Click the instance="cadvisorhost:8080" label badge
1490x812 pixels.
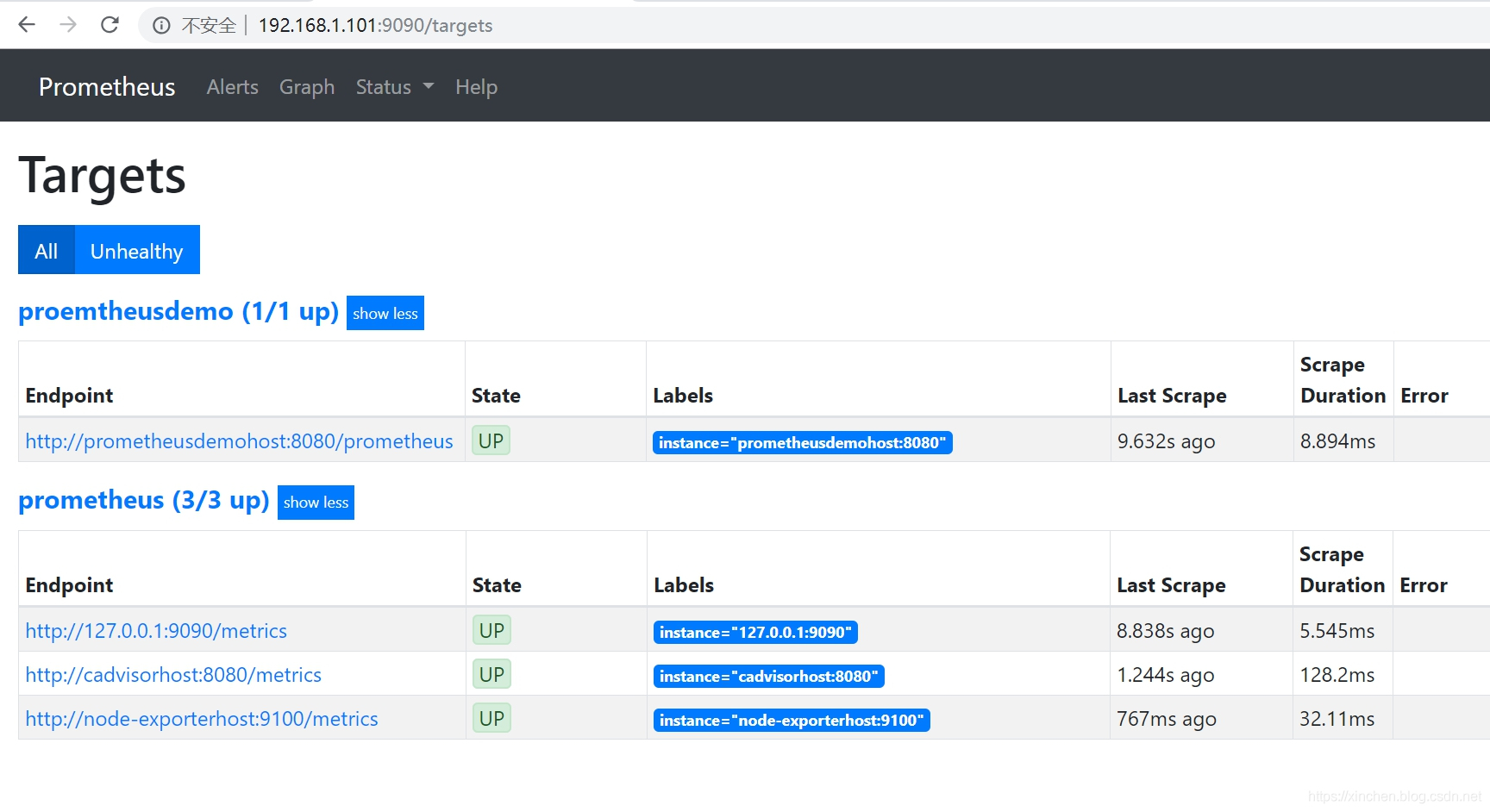click(769, 676)
